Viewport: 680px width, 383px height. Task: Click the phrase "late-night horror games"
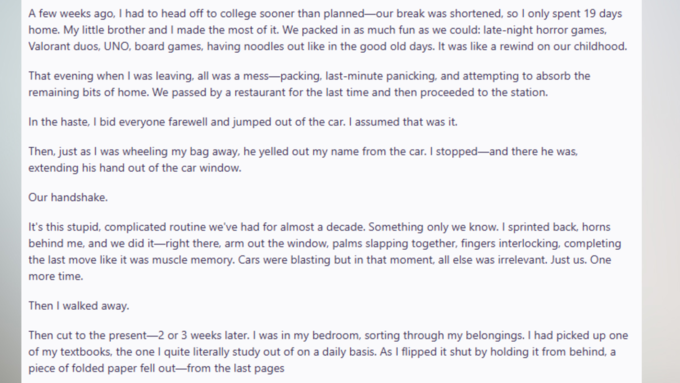(x=544, y=30)
